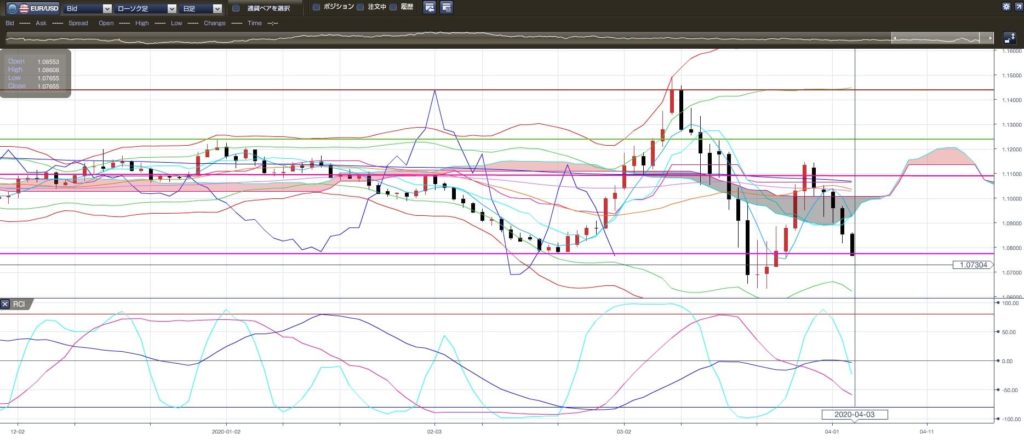Screen dimensions: 1024x447
Task: Click the 2020-04-03 crosshair date label
Action: [x=854, y=414]
